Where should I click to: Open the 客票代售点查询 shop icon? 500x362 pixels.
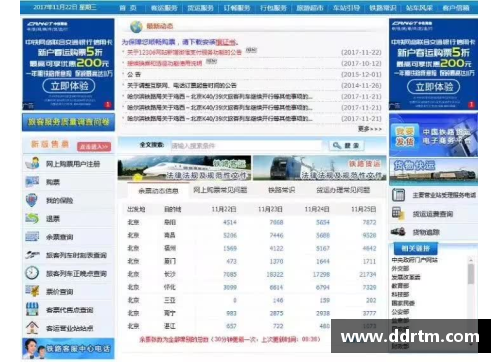click(x=32, y=309)
